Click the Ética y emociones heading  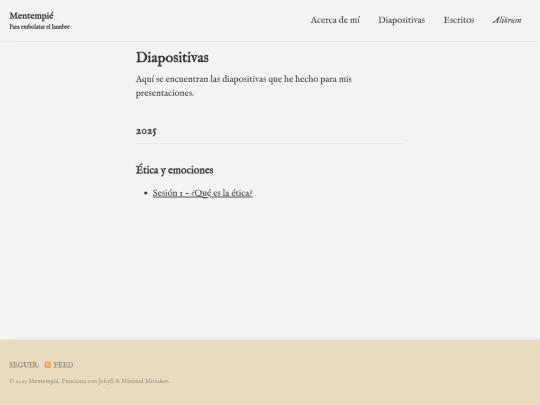pos(174,170)
